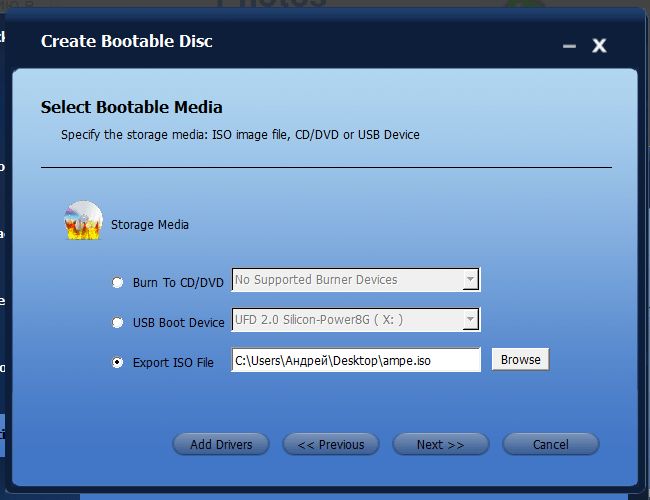
Task: Click the Add Drivers button
Action: [221, 444]
